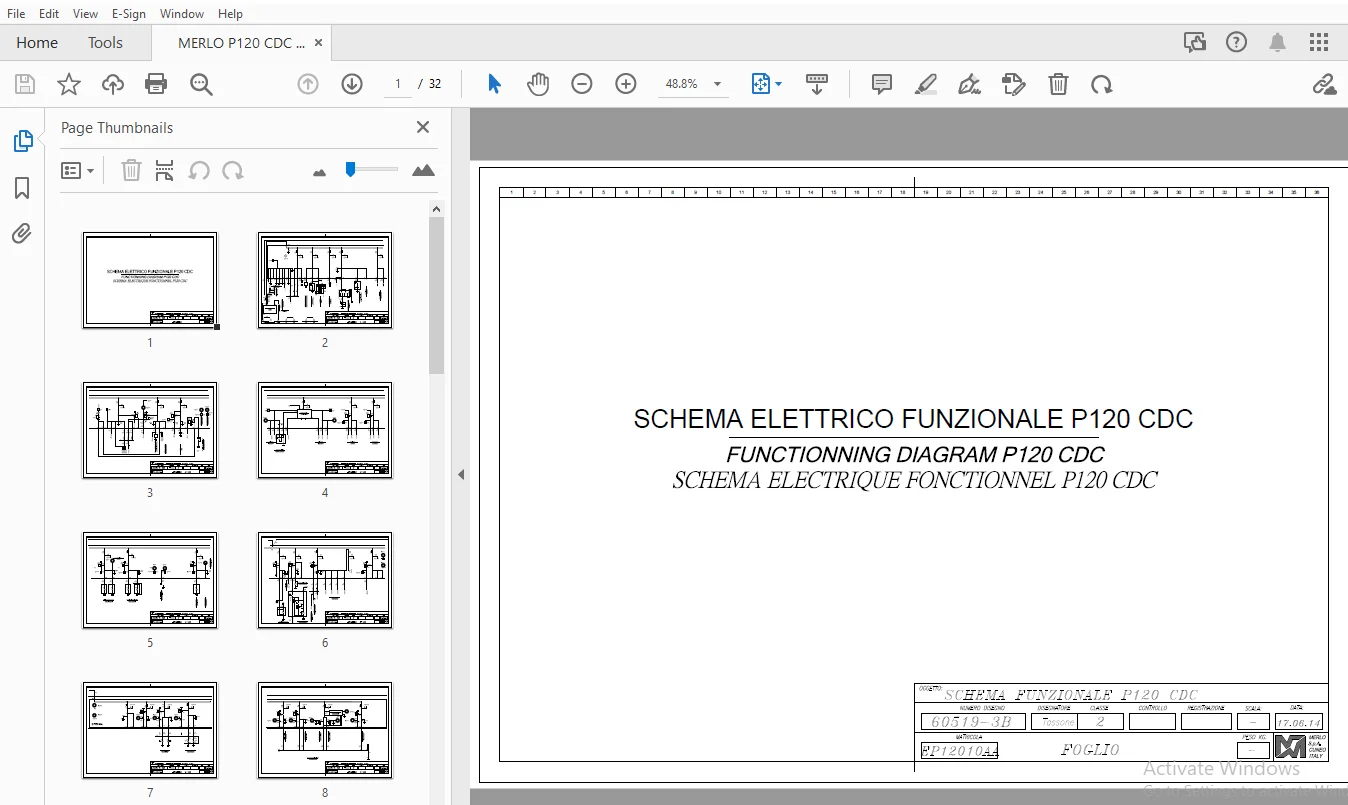Reduce thumbnail size small mountain icon
1348x805 pixels.
click(x=320, y=172)
